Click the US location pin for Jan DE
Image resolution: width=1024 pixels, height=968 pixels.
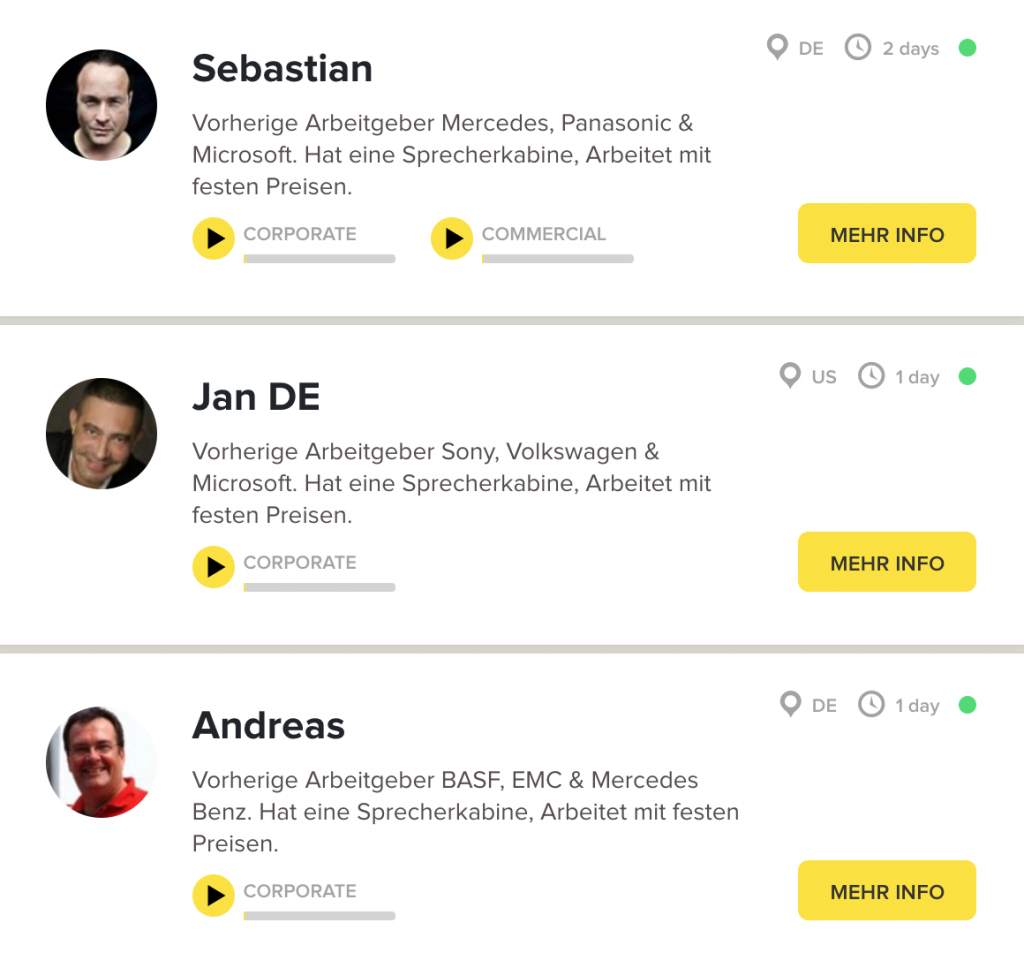(x=790, y=376)
